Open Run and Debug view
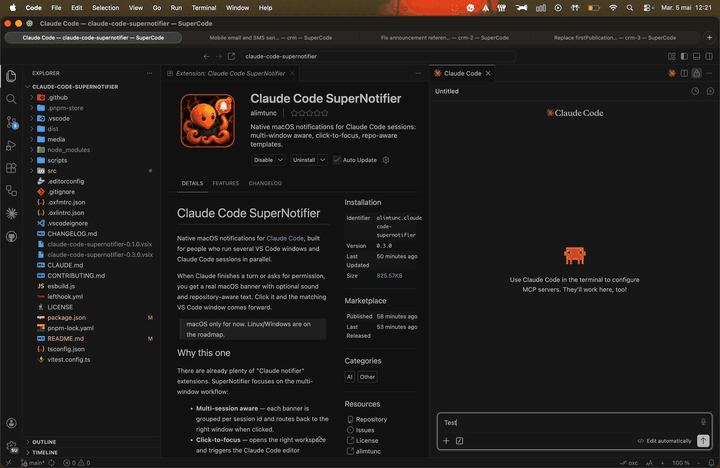 (11, 145)
